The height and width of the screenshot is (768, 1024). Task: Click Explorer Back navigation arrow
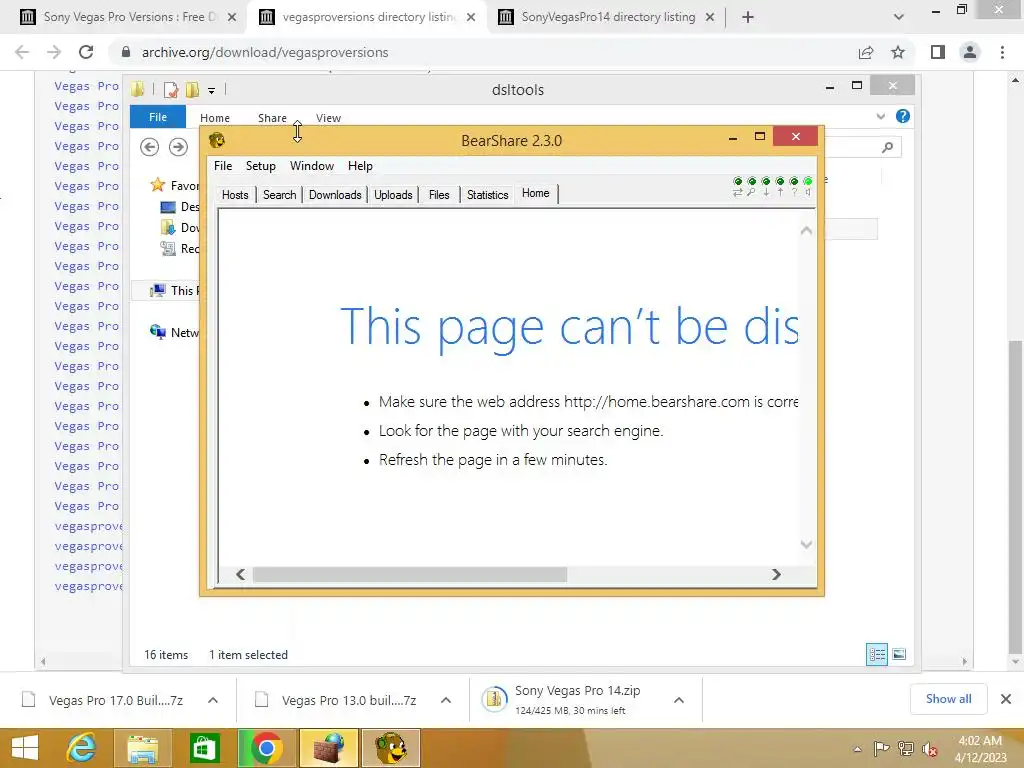[x=150, y=147]
